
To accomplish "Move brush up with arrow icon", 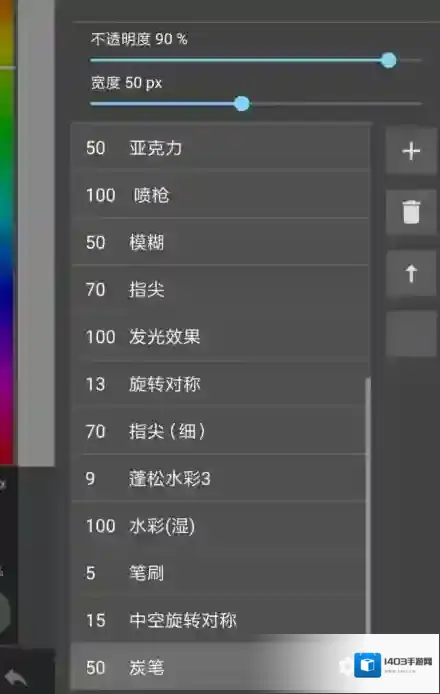I will pos(411,273).
